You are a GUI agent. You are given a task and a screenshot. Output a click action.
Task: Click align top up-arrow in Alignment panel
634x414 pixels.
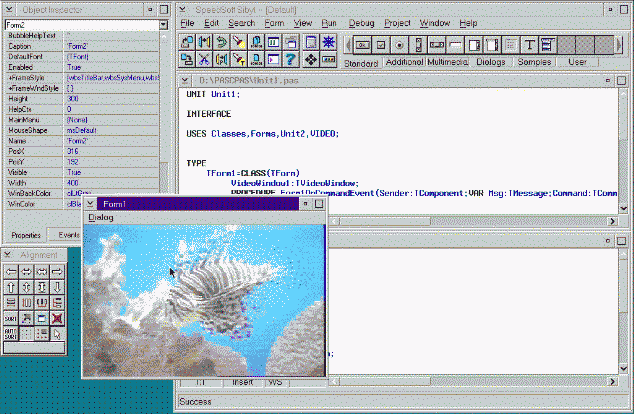pyautogui.click(x=11, y=287)
